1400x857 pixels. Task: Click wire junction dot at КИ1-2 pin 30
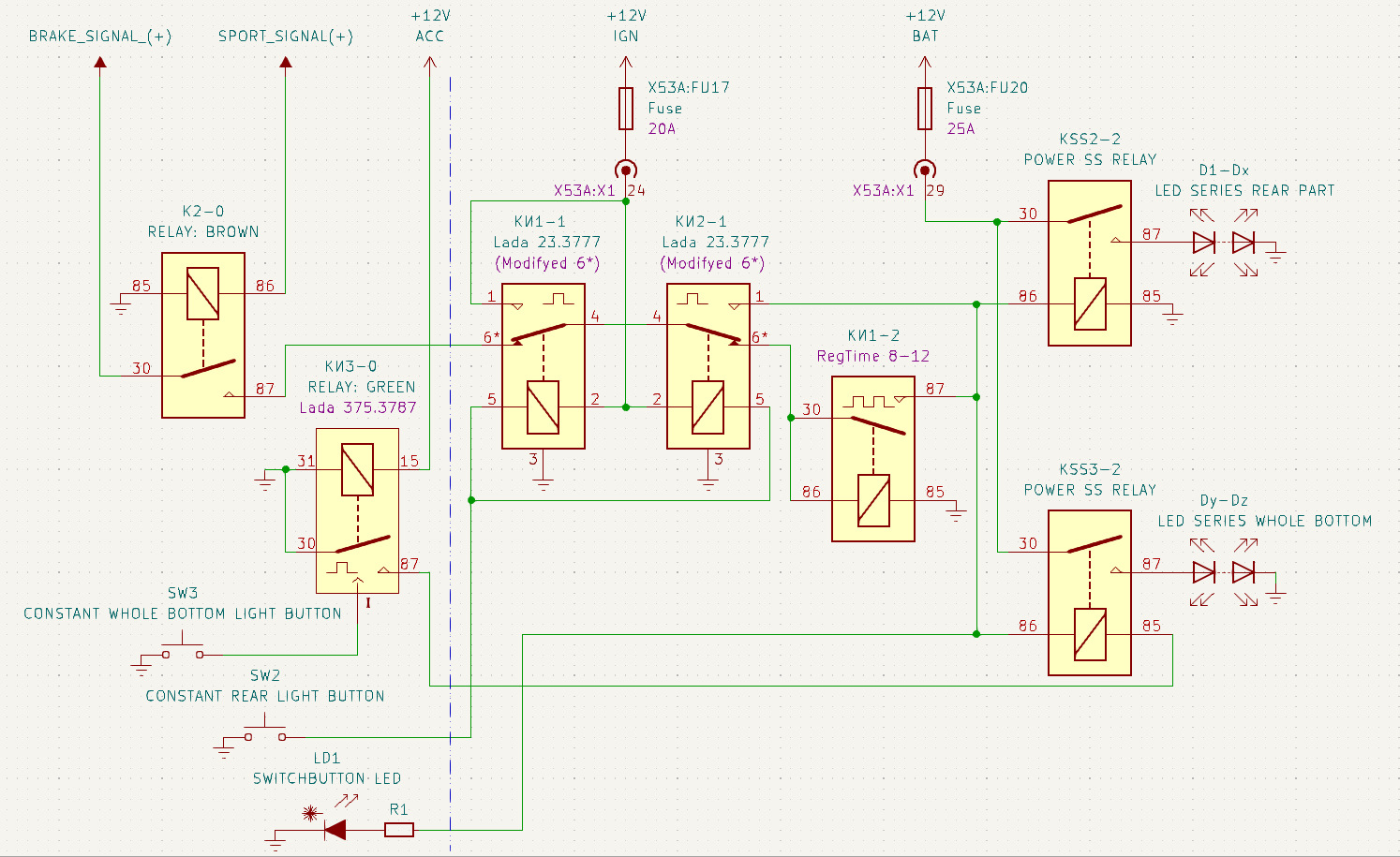[x=791, y=418]
